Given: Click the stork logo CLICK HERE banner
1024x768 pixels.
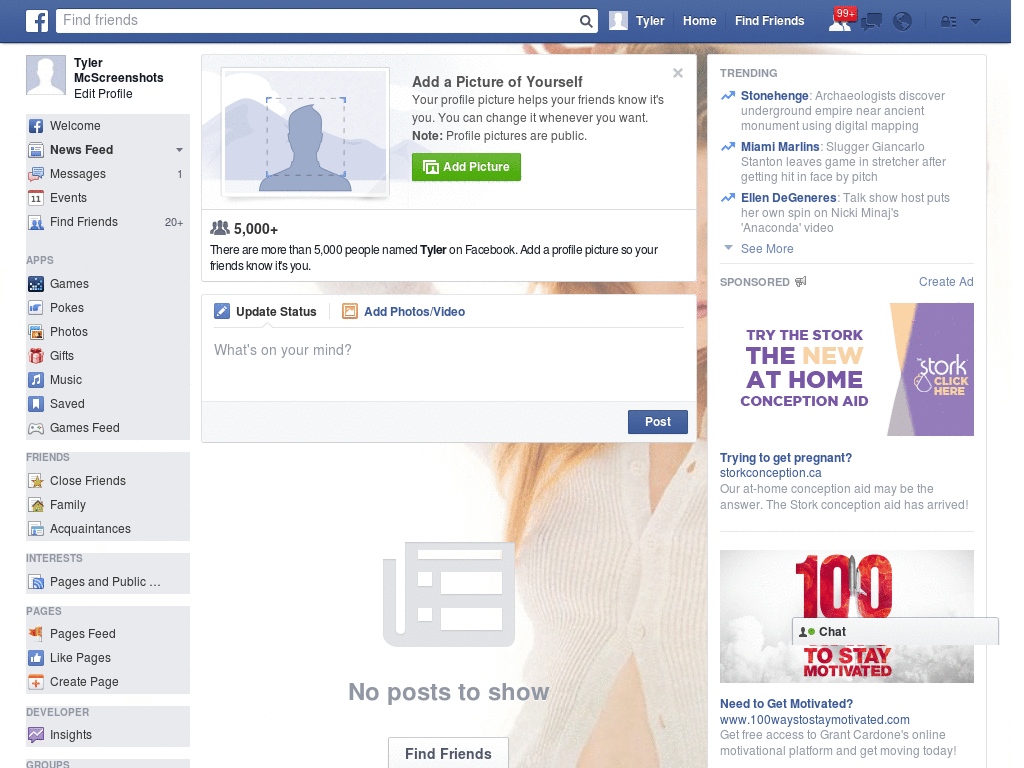Looking at the screenshot, I should (x=942, y=375).
